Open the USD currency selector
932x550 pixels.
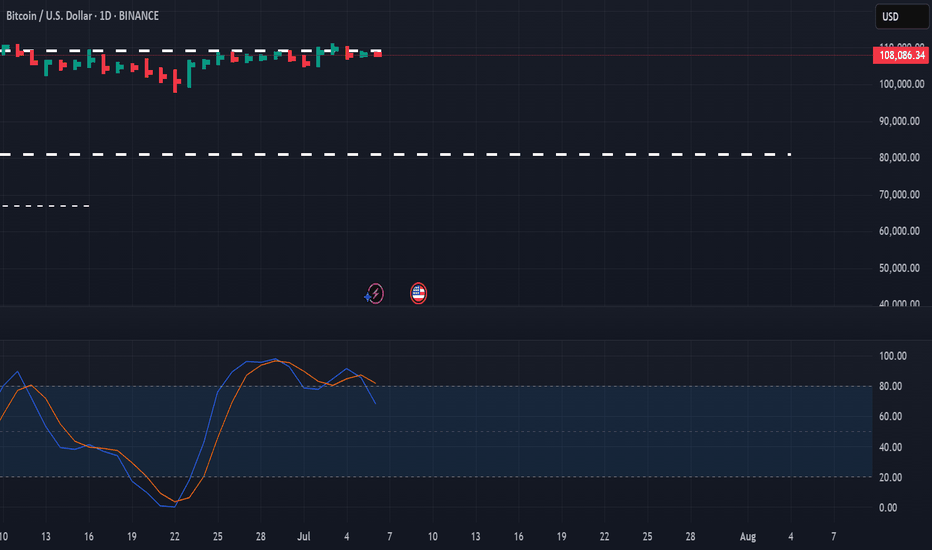tap(902, 17)
